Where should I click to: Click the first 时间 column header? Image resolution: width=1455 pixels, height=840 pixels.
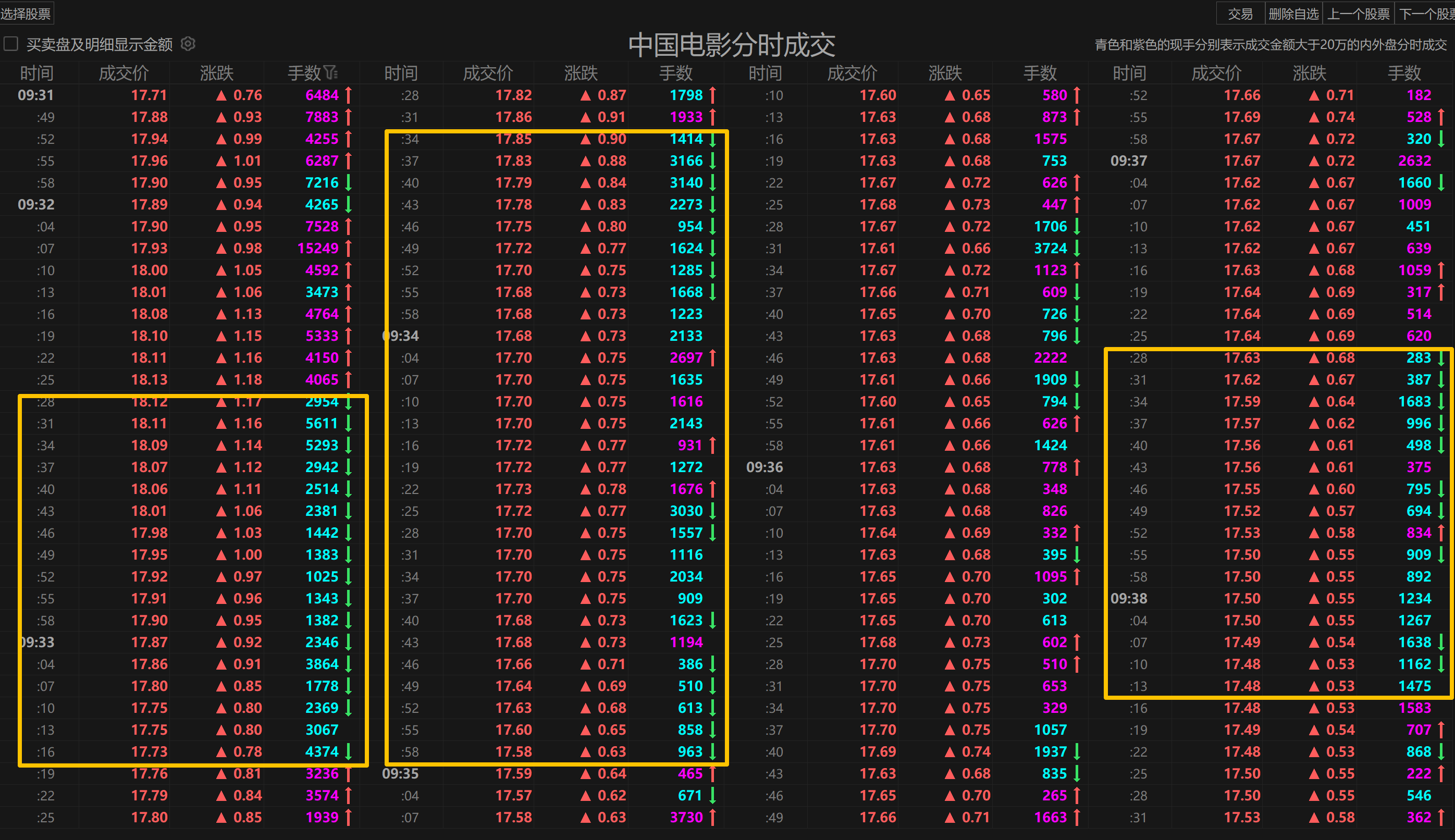pos(36,73)
